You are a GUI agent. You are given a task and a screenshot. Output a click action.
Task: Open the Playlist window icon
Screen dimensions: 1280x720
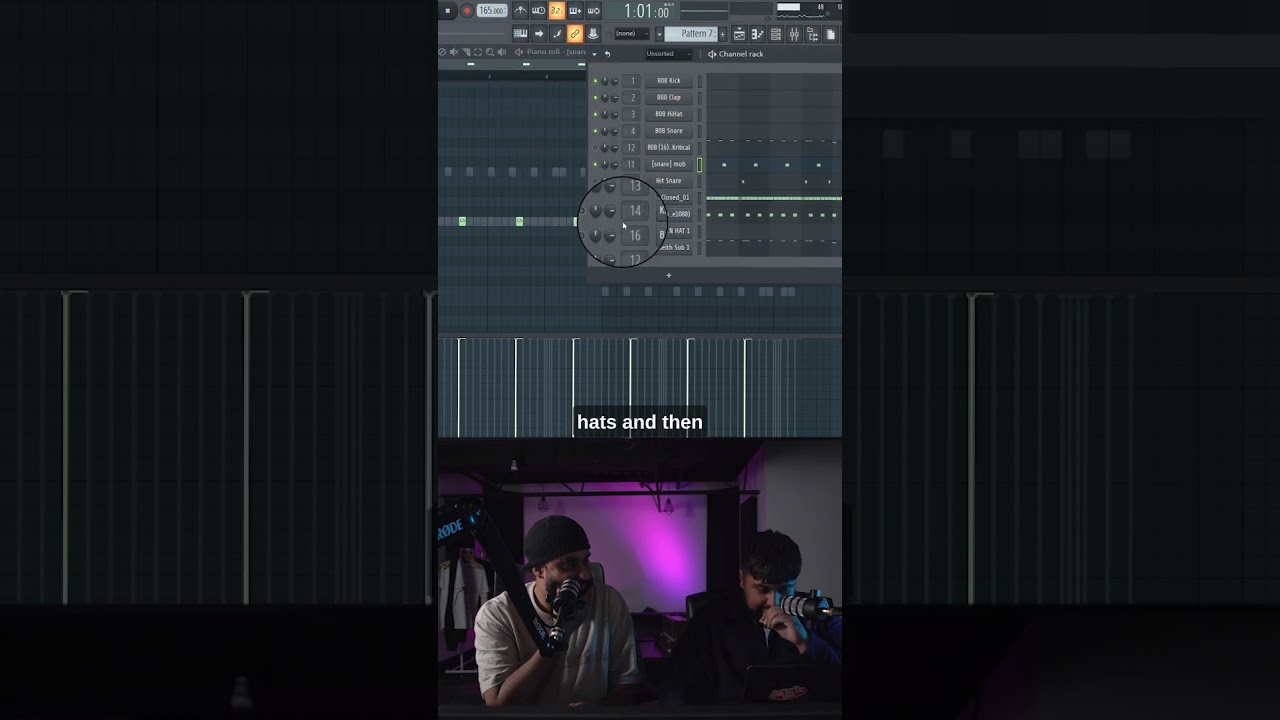point(739,34)
